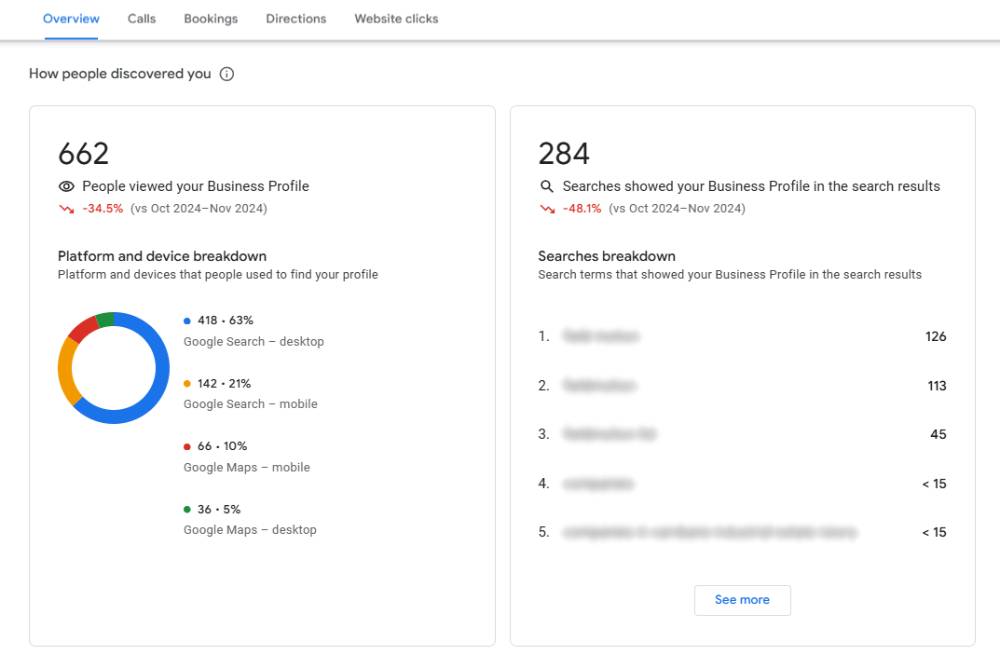Click the blue legend dot for 418 · 63%
The image size is (1000, 655).
187,321
